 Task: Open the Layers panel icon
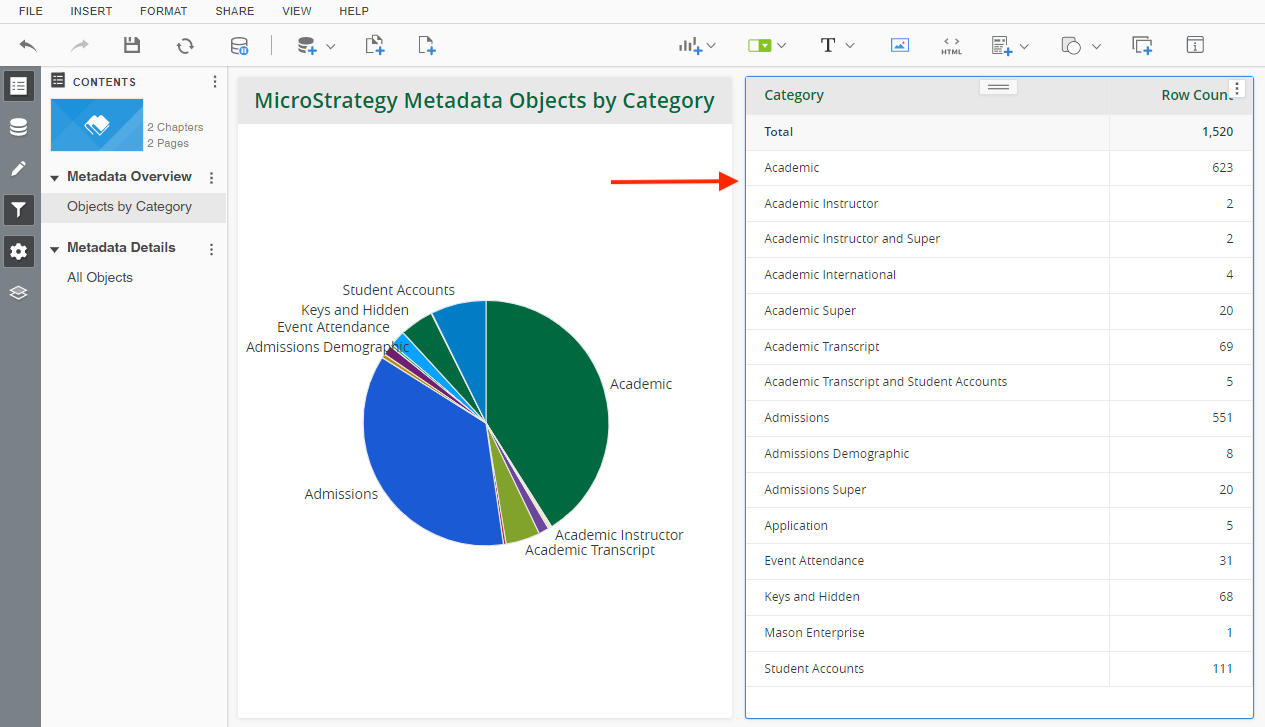coord(18,293)
